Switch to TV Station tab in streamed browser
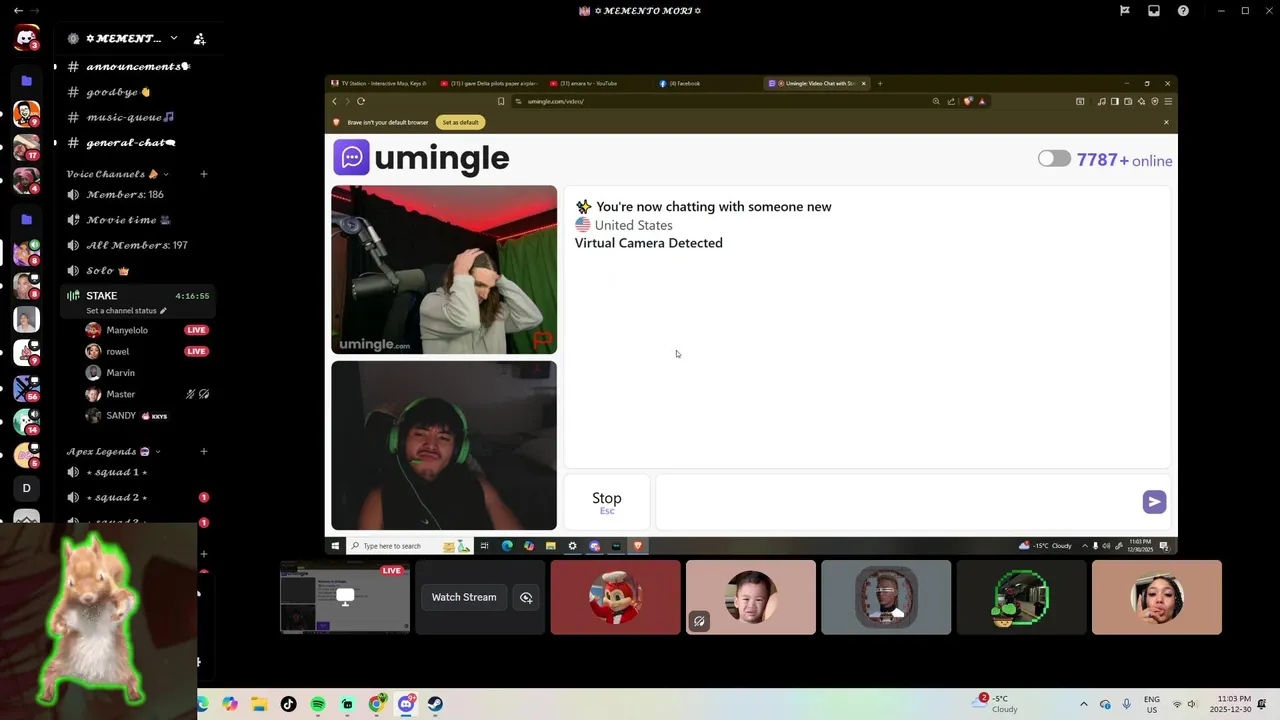This screenshot has height=720, width=1280. pos(380,83)
